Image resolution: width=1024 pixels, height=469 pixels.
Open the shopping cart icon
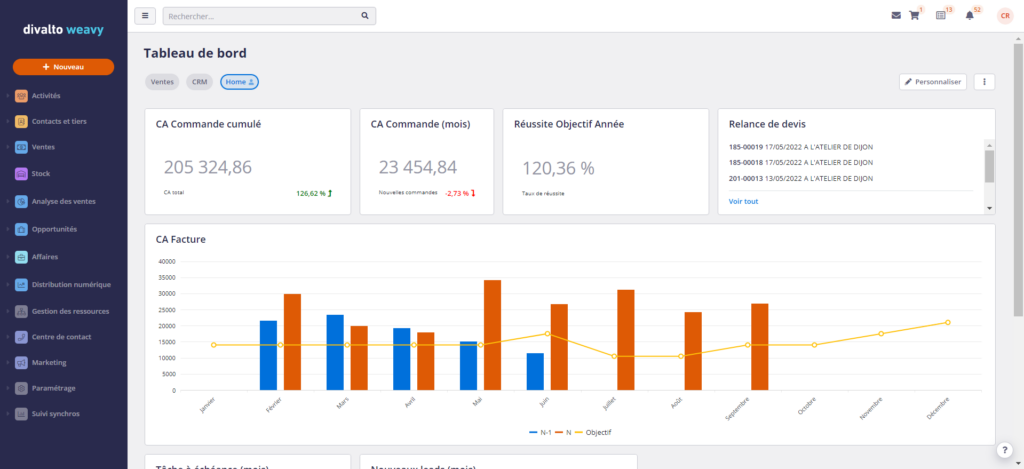pos(914,16)
